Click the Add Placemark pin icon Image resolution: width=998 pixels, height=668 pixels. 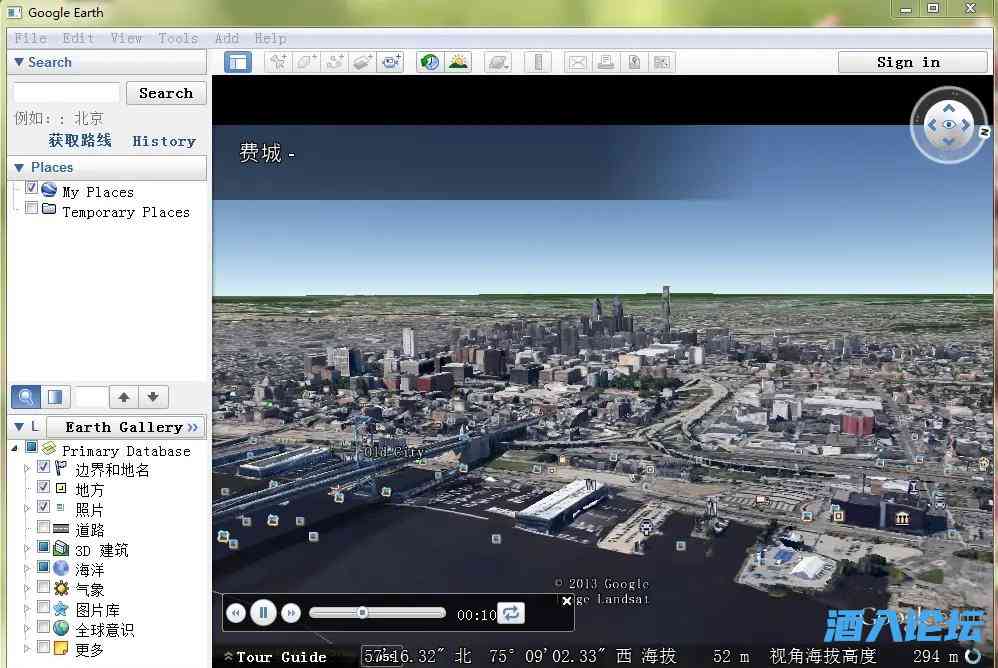(x=278, y=62)
